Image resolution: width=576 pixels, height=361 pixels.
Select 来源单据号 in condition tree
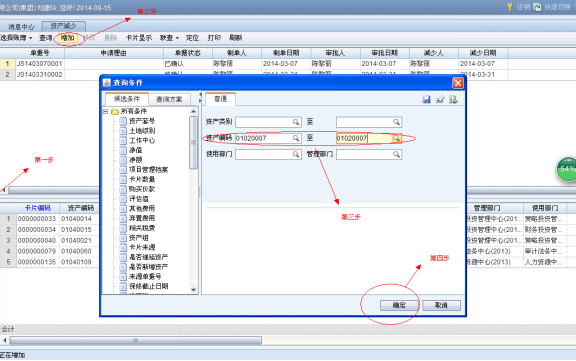[x=145, y=277]
